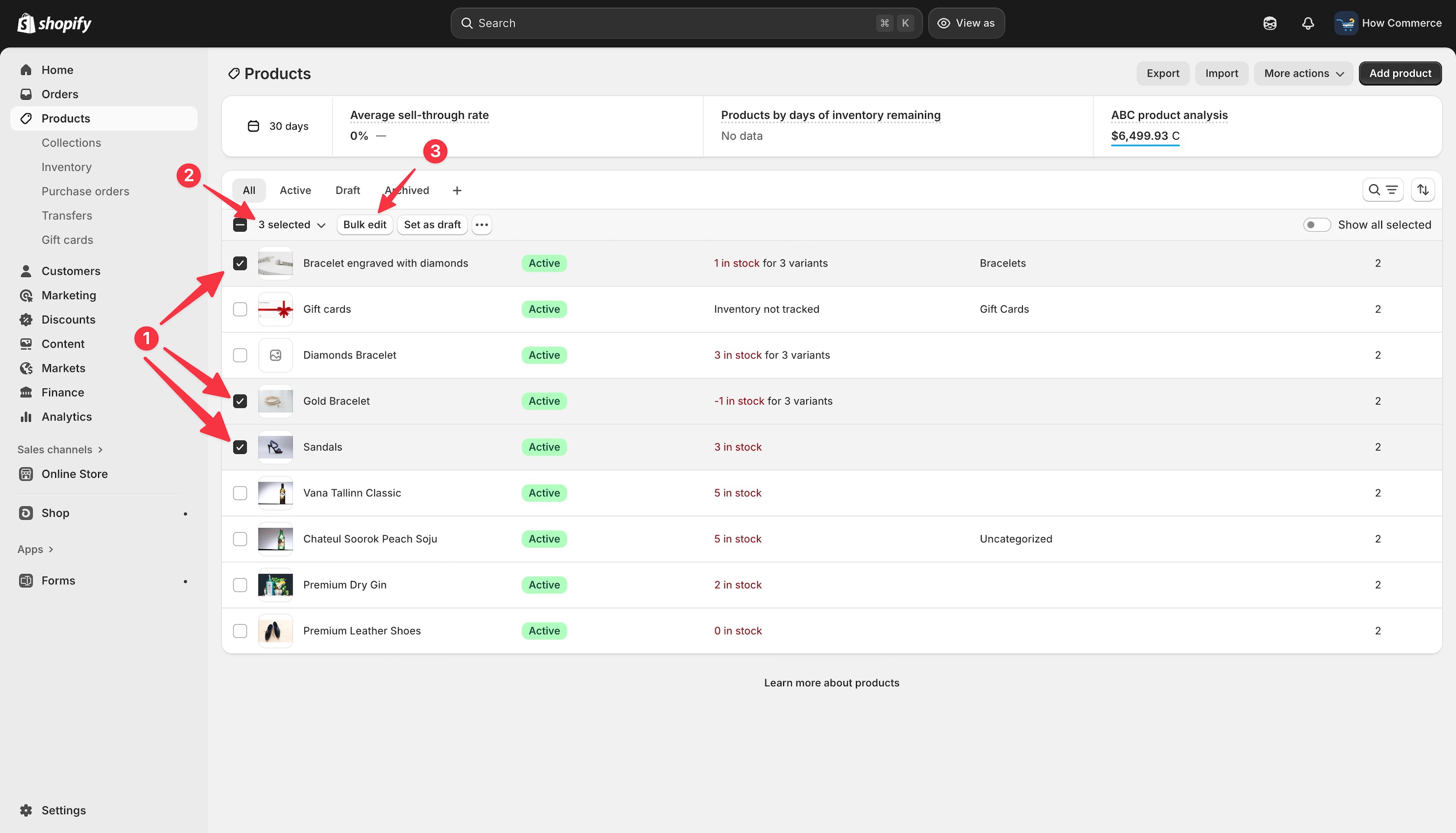Open Average sell-through rate metric

click(x=419, y=115)
